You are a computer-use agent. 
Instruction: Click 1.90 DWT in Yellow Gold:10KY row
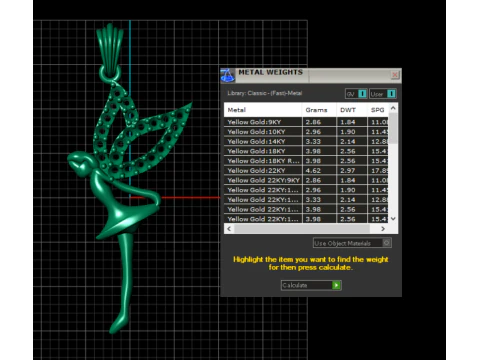348,132
